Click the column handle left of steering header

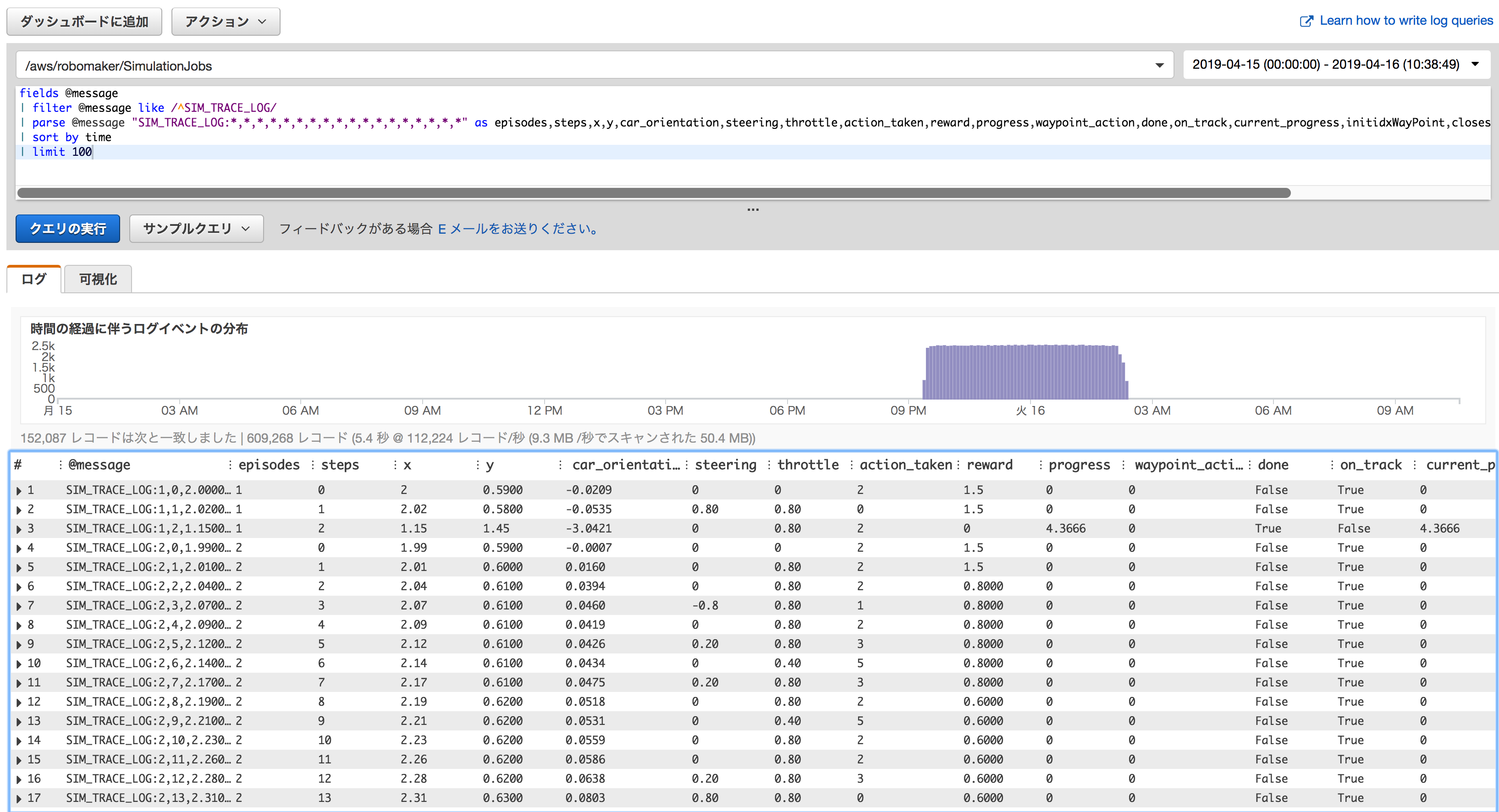(x=687, y=465)
